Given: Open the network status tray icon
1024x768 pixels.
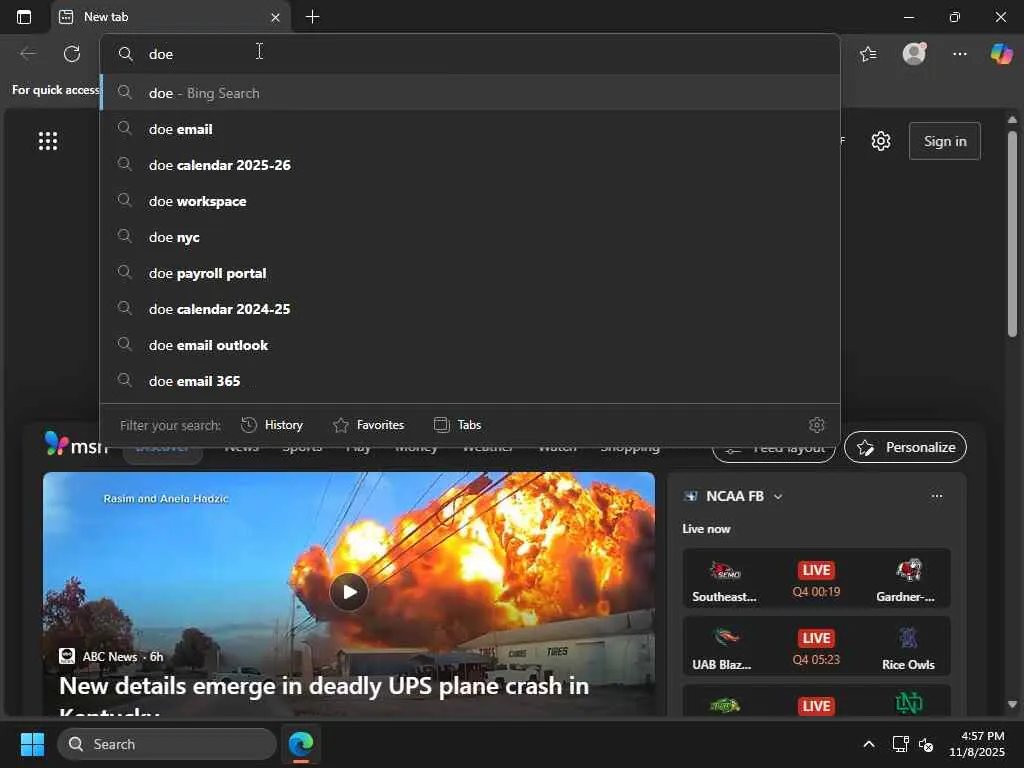Looking at the screenshot, I should pyautogui.click(x=901, y=744).
